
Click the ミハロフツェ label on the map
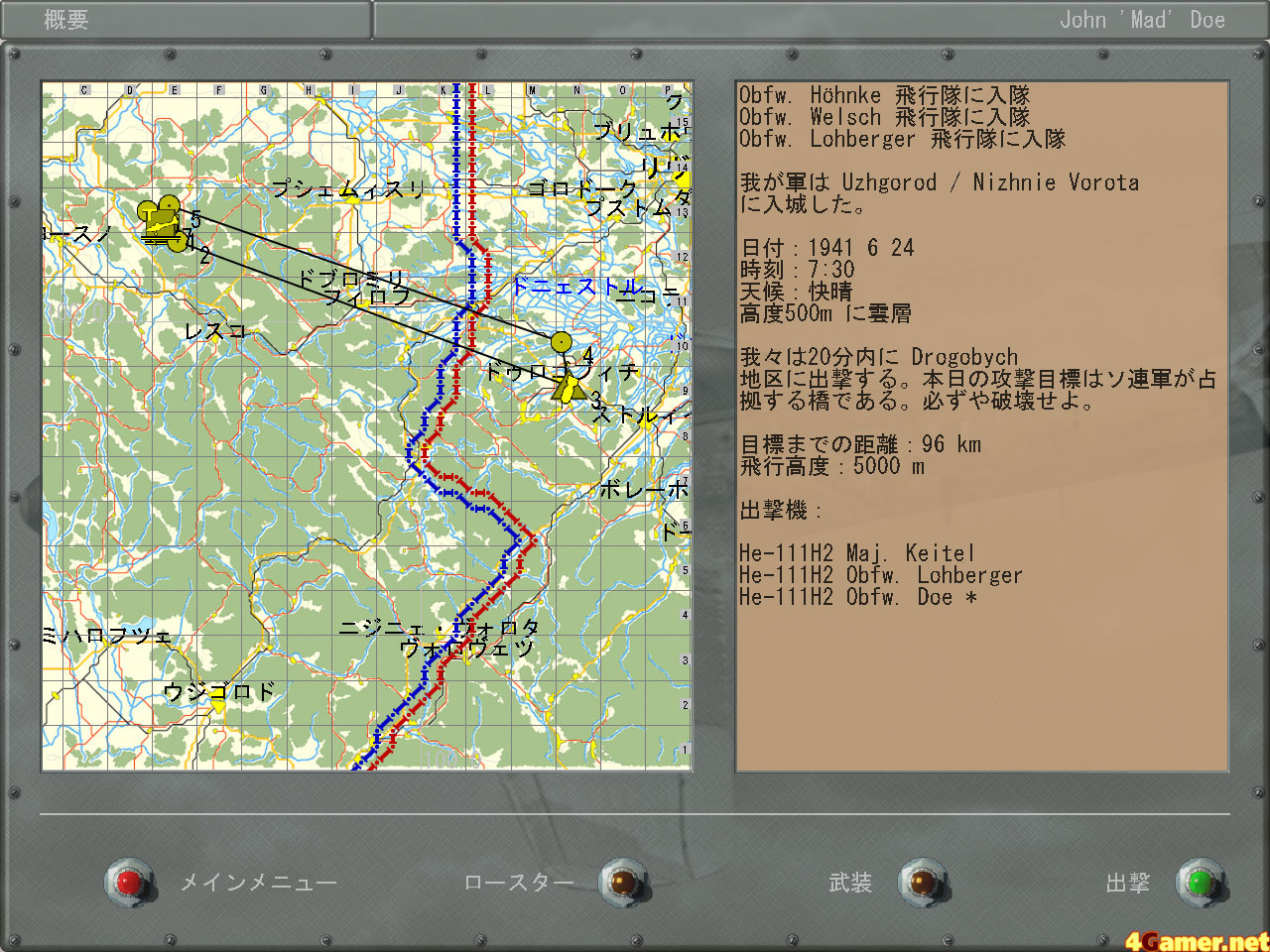pyautogui.click(x=106, y=635)
